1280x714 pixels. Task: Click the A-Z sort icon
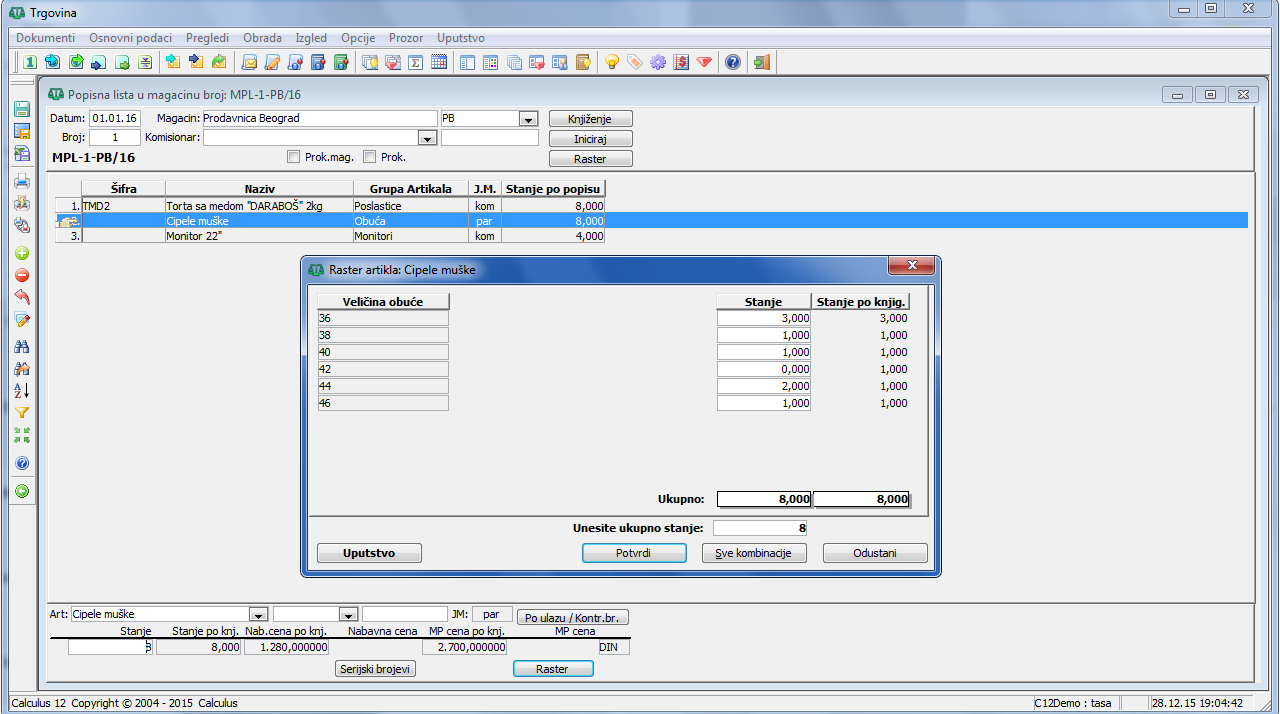tap(21, 390)
